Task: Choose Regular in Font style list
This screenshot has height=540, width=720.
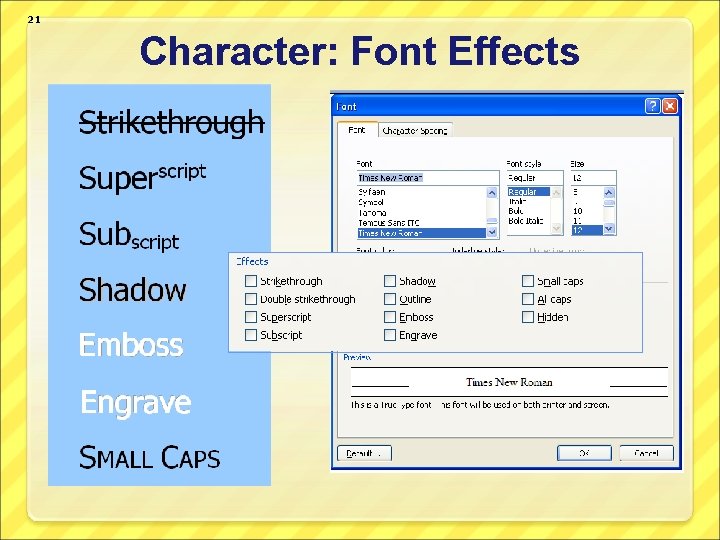Action: [x=529, y=192]
